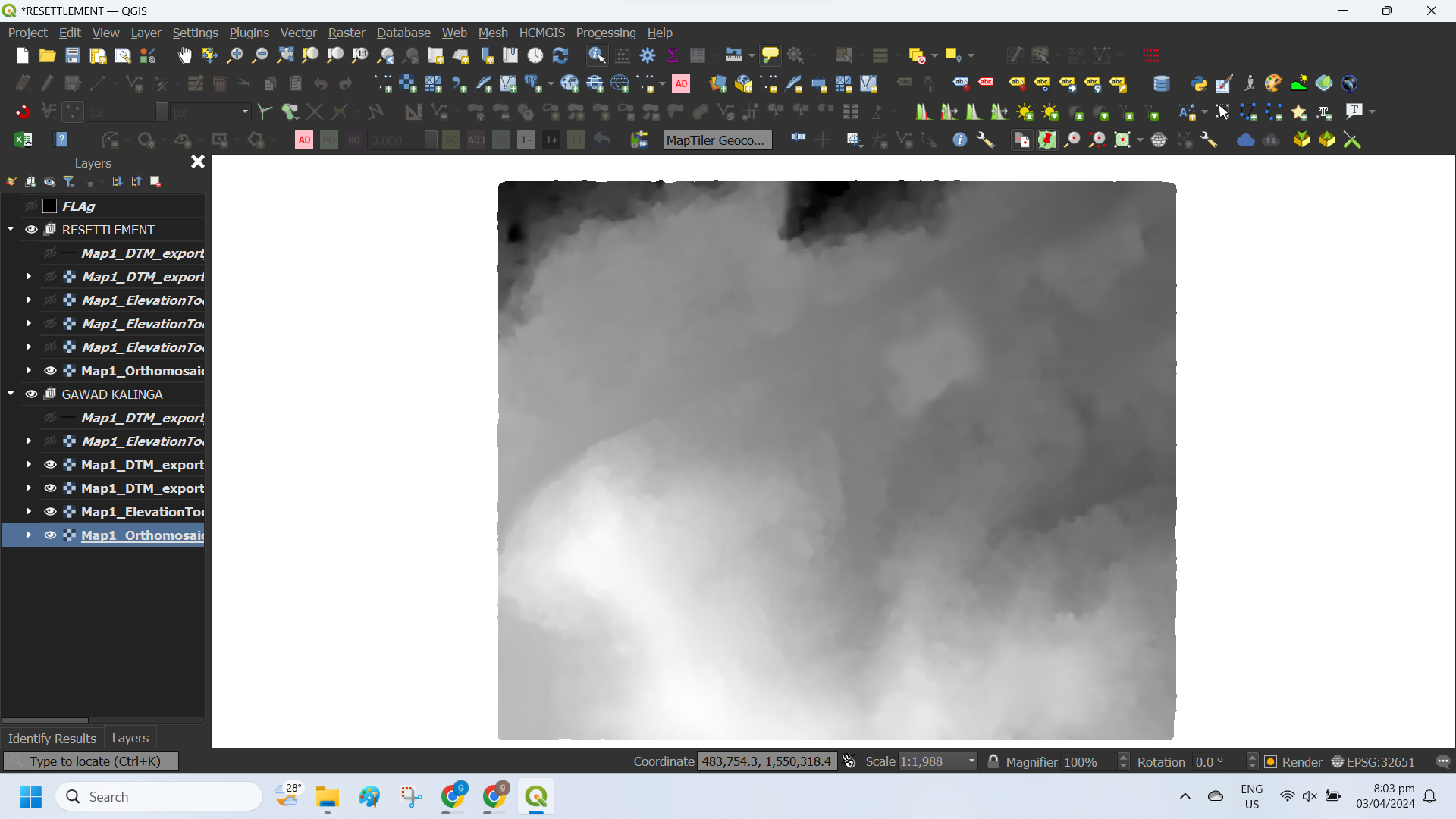This screenshot has height=819, width=1456.
Task: Click the Identify Features tool
Action: [597, 55]
